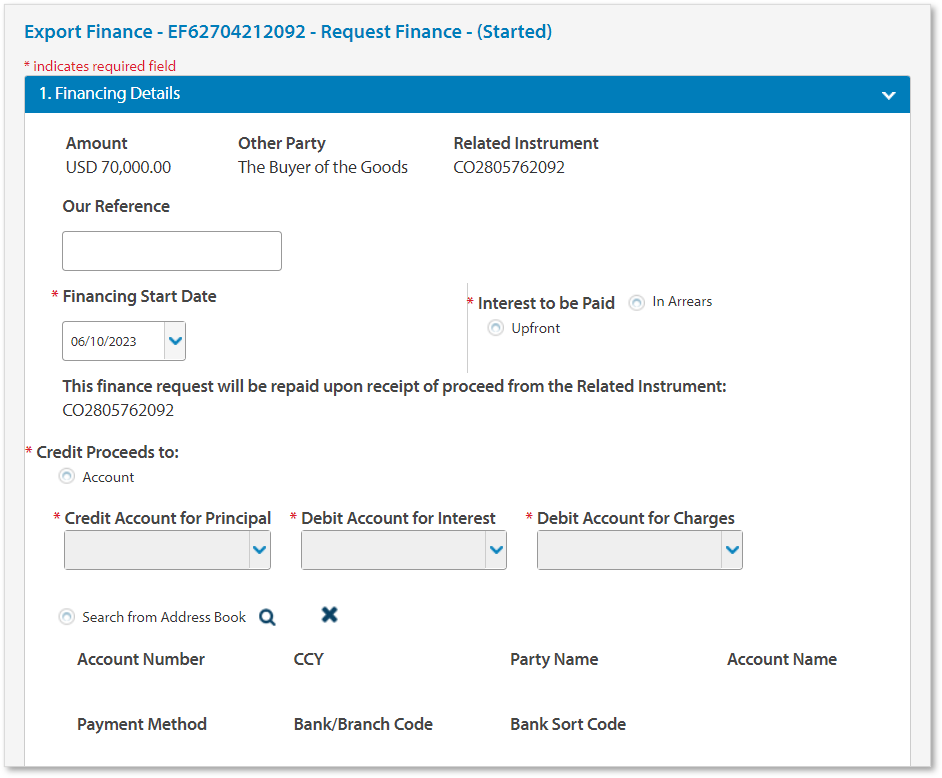The image size is (942, 778).
Task: Select the Search from Address Book option
Action: coord(66,617)
